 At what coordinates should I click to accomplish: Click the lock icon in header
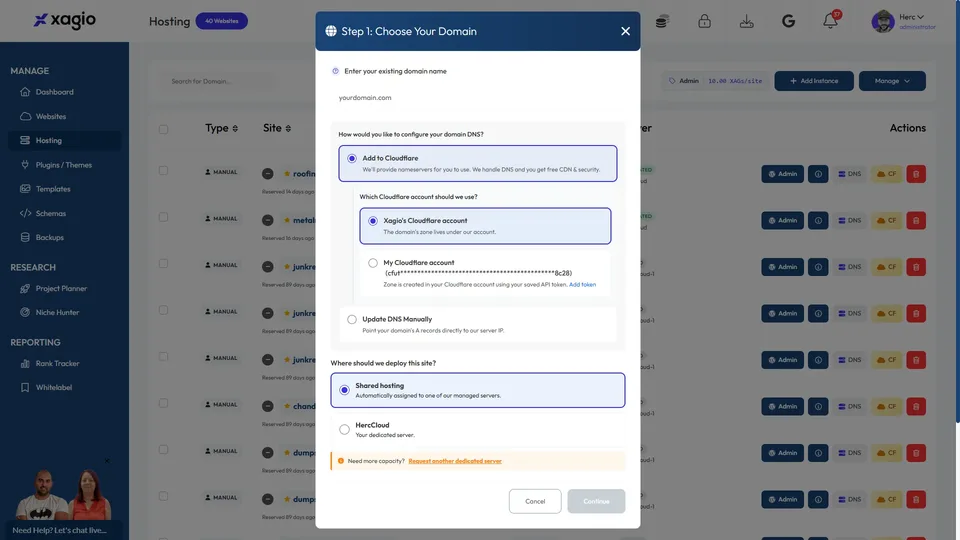click(704, 21)
